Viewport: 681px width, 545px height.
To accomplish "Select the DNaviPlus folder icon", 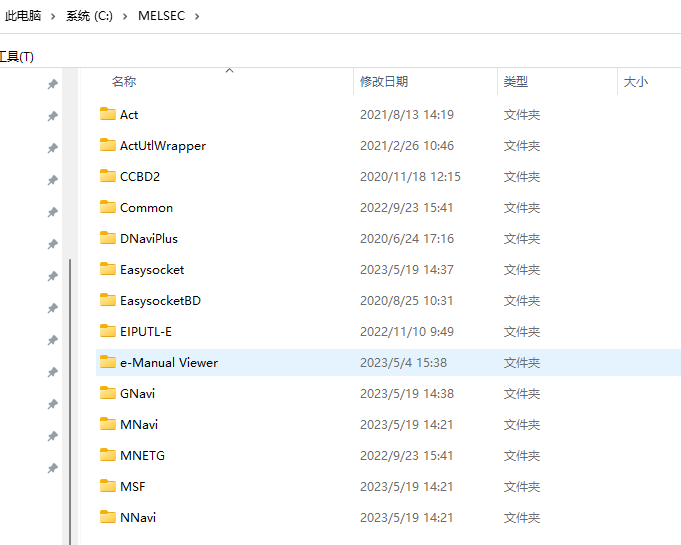I will click(108, 238).
